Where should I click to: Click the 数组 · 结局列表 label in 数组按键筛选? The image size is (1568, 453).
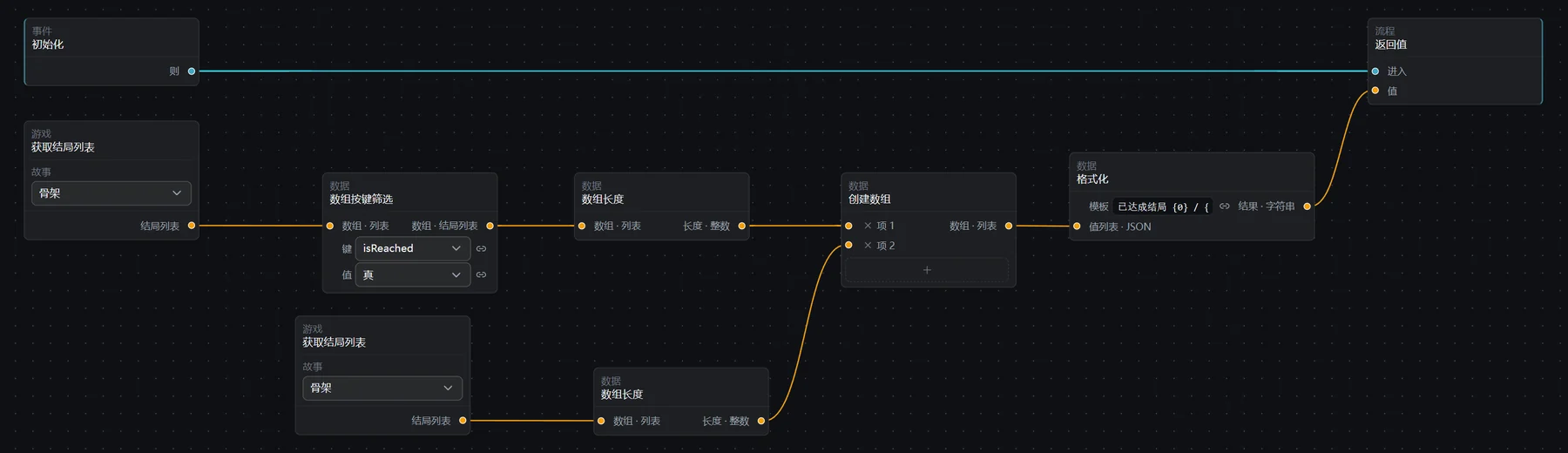[444, 226]
